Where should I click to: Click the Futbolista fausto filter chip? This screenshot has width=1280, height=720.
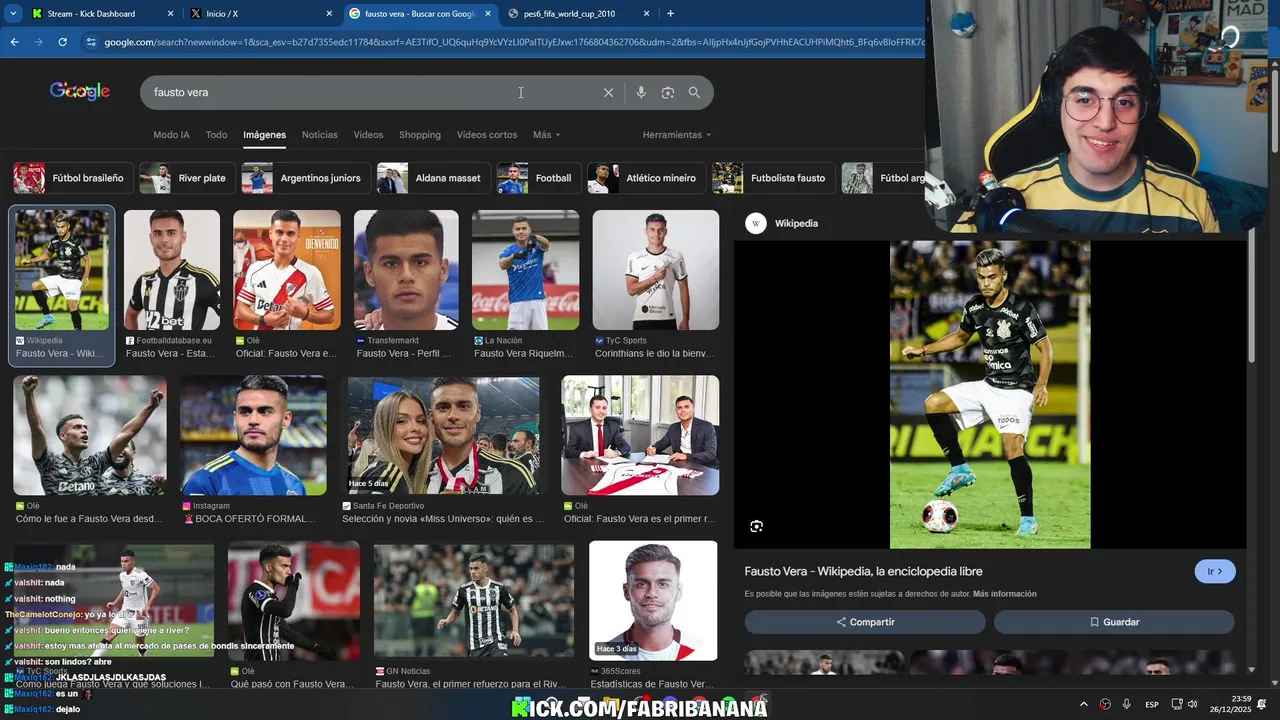point(774,178)
